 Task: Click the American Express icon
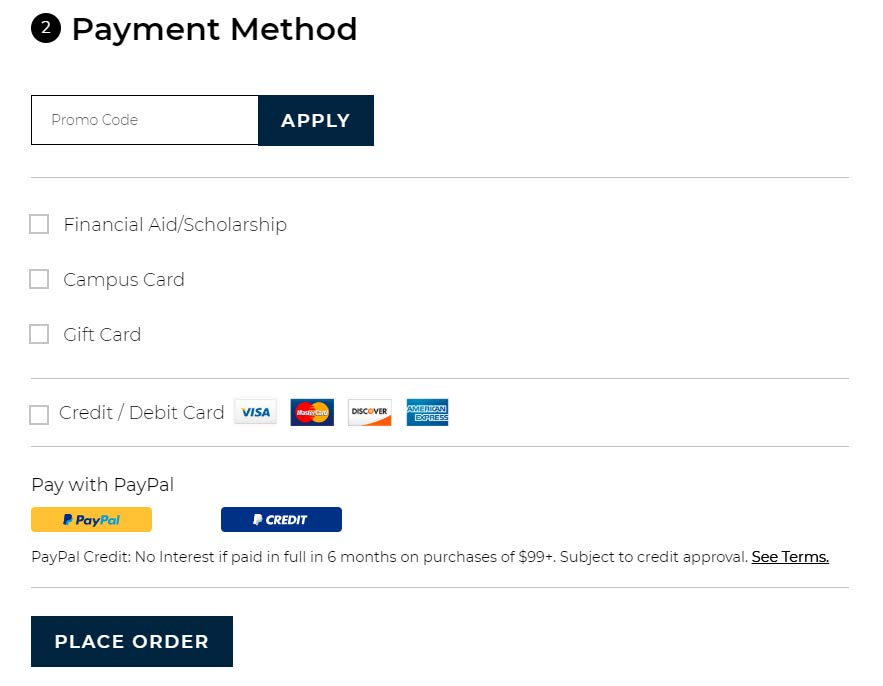pyautogui.click(x=427, y=412)
